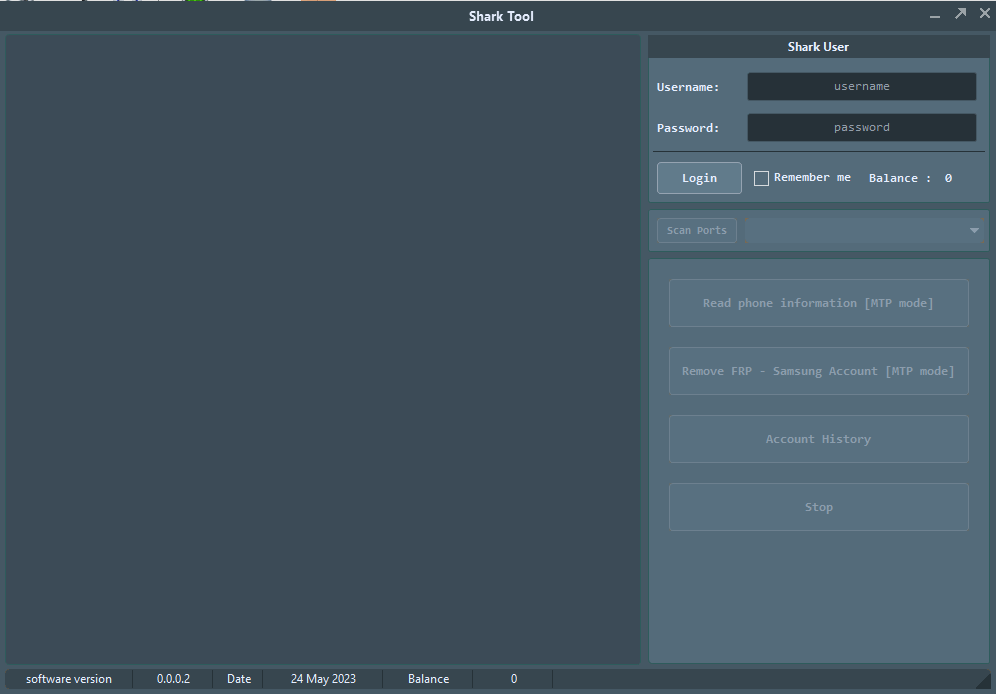Close the Shark Tool window
Image resolution: width=996 pixels, height=694 pixels.
coord(984,14)
